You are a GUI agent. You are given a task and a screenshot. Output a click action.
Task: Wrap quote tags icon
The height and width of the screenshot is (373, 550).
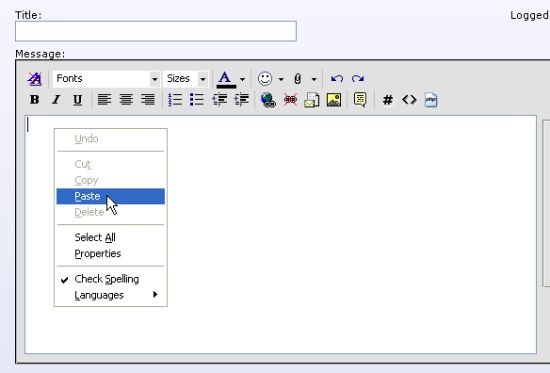point(360,100)
